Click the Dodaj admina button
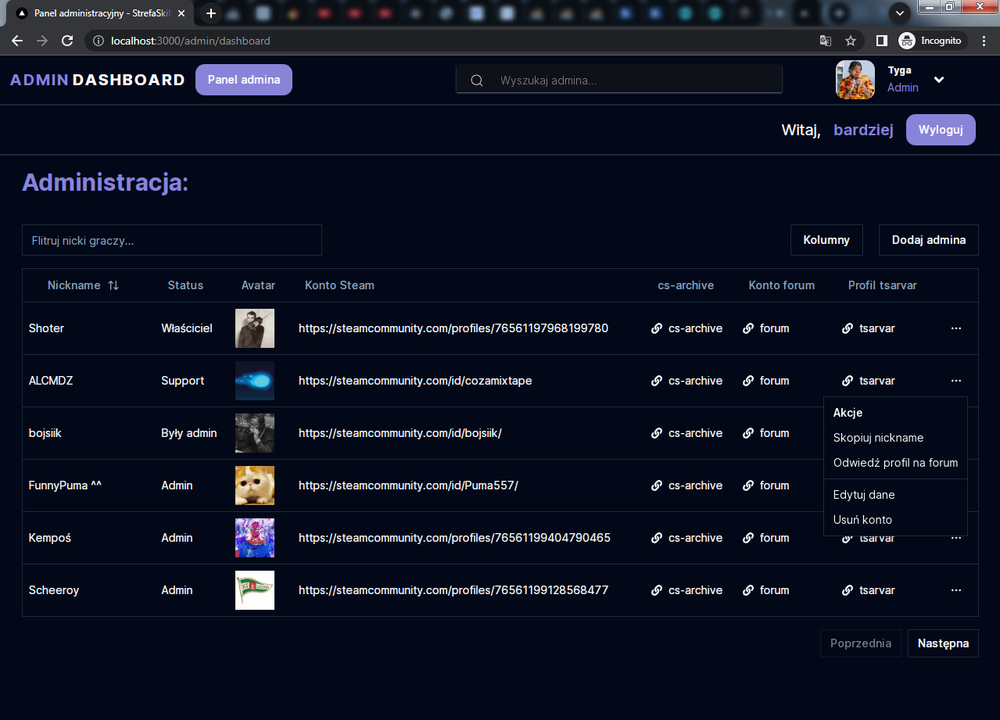1000x720 pixels. [928, 240]
